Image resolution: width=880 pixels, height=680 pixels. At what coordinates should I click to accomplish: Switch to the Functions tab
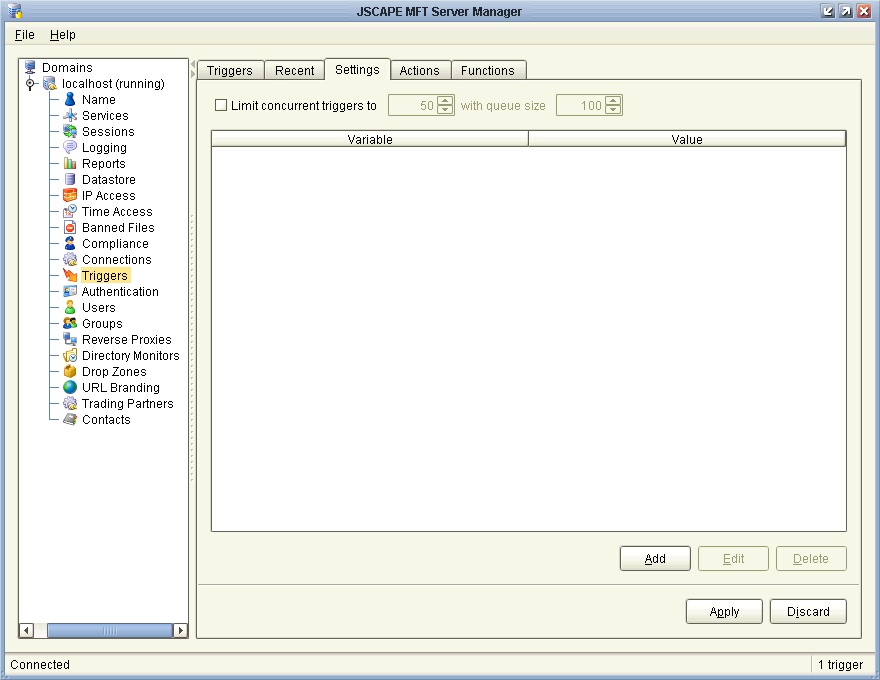488,70
